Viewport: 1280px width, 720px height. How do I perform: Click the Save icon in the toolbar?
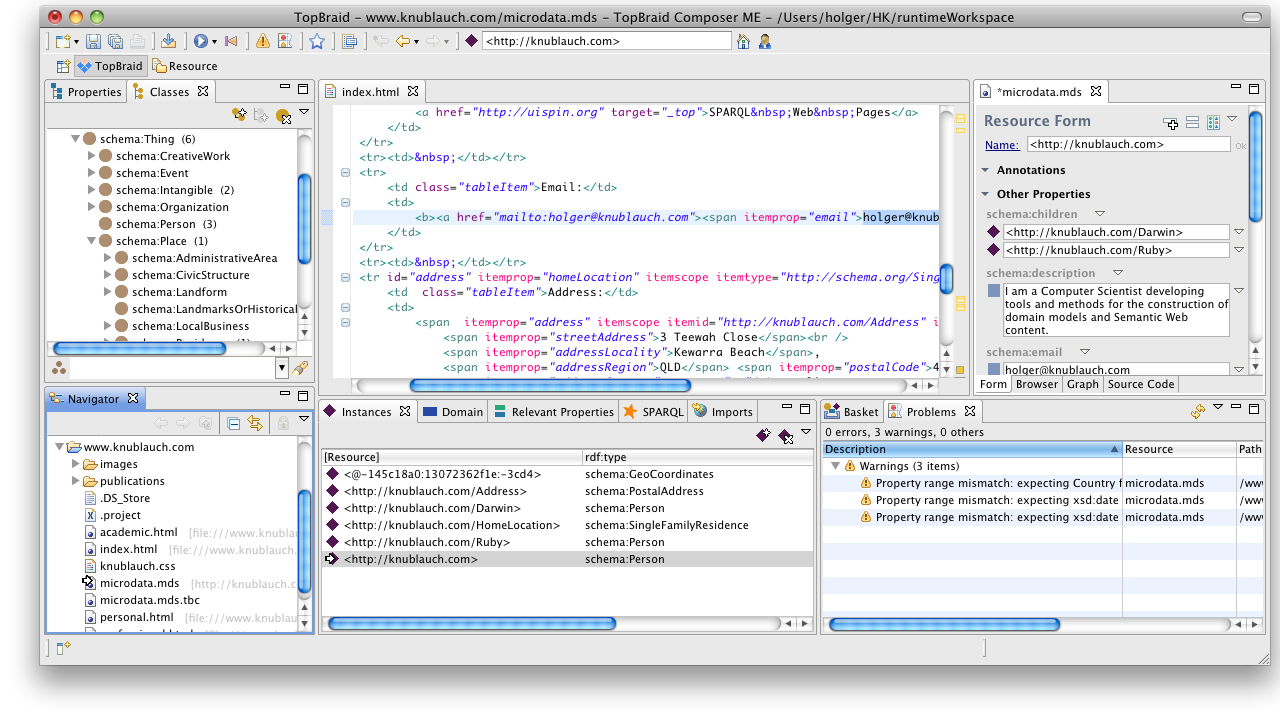pos(93,41)
